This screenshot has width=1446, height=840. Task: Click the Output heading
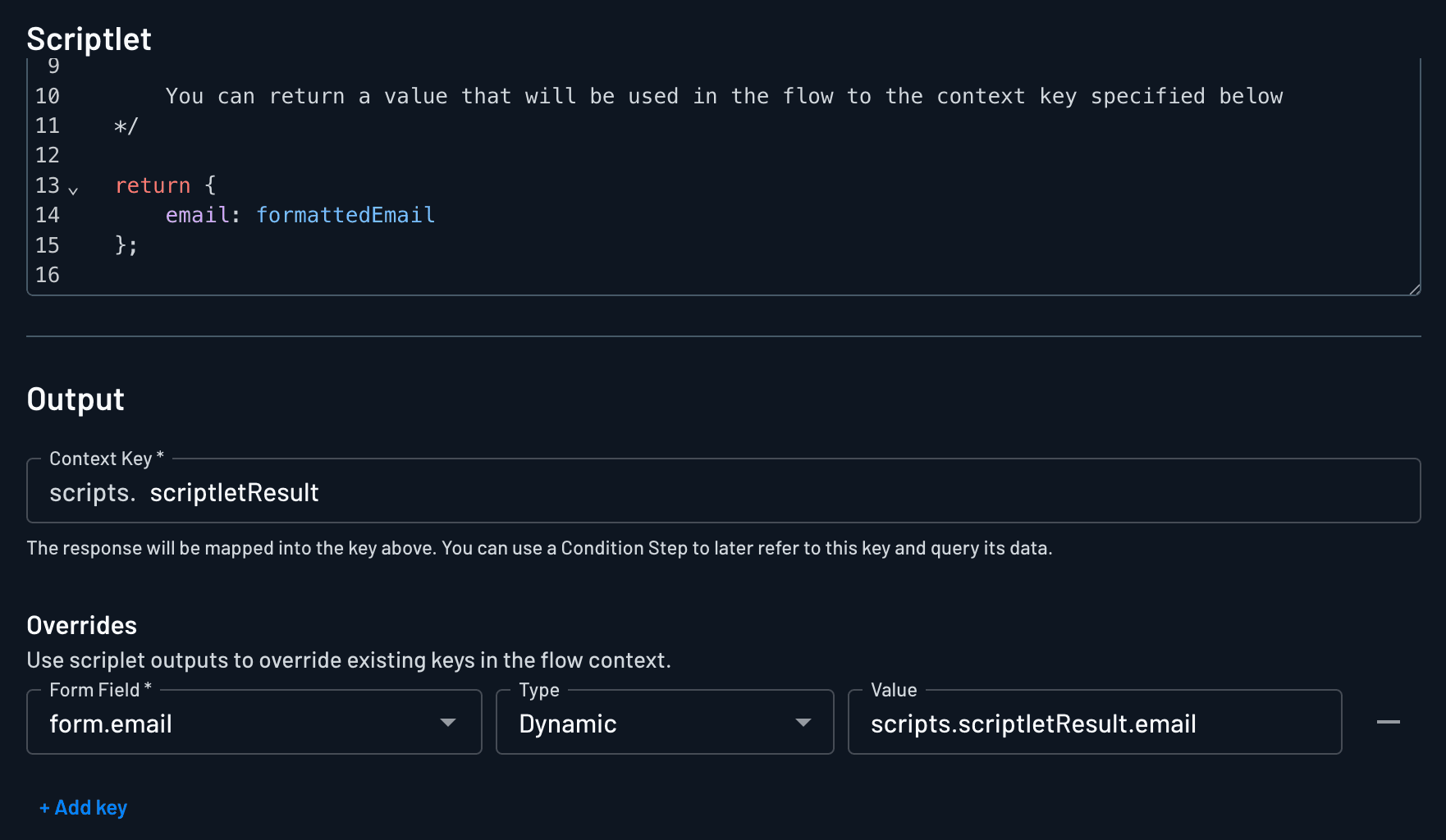tap(76, 399)
